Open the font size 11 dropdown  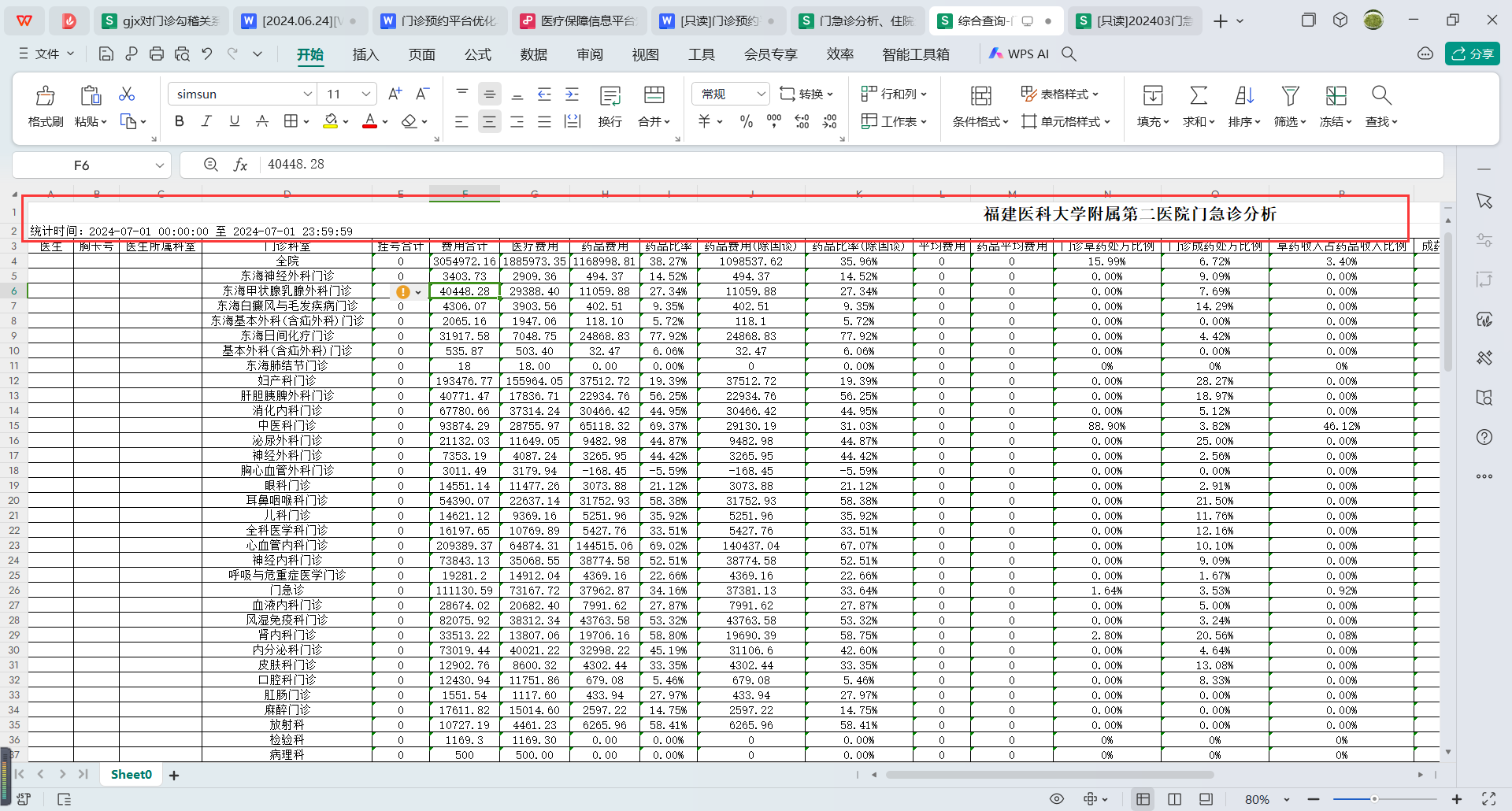click(366, 94)
